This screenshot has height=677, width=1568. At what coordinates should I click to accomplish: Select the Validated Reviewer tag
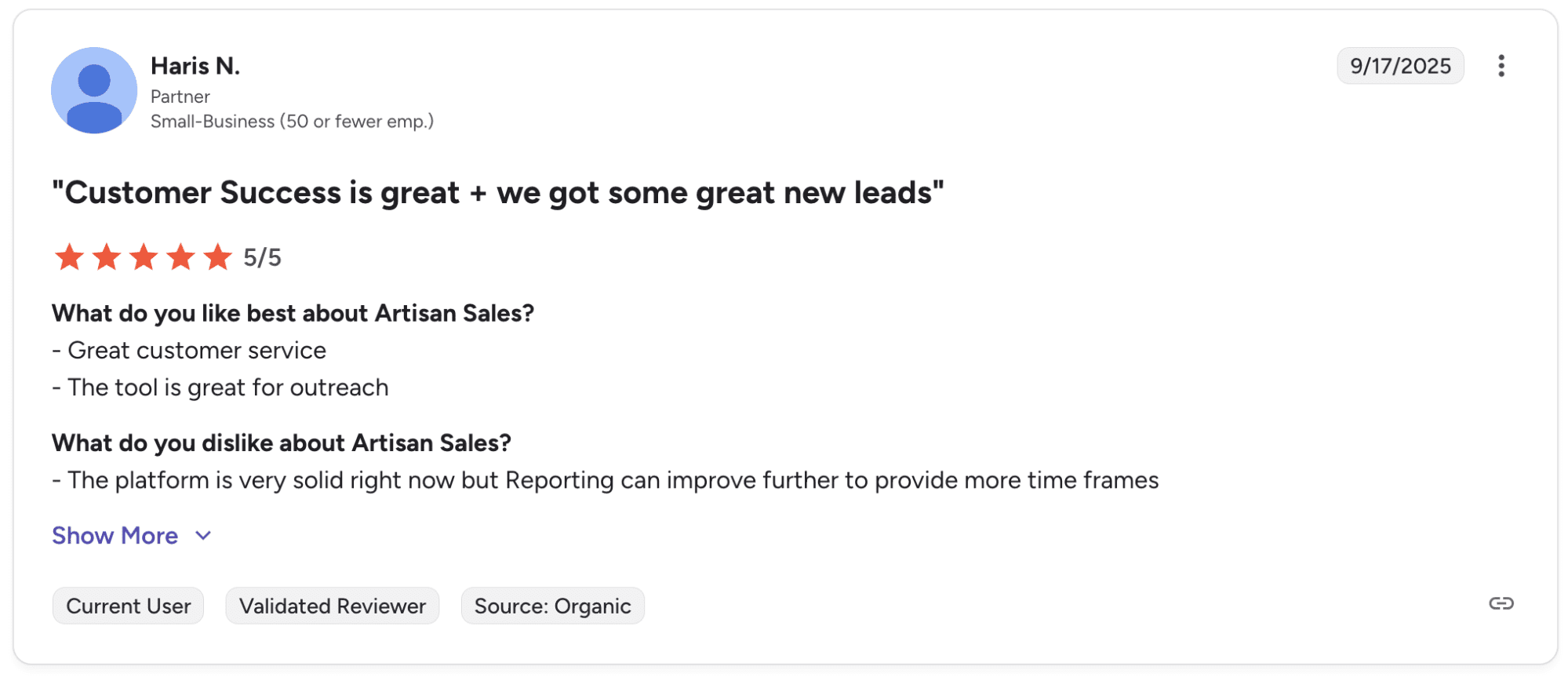pyautogui.click(x=333, y=606)
